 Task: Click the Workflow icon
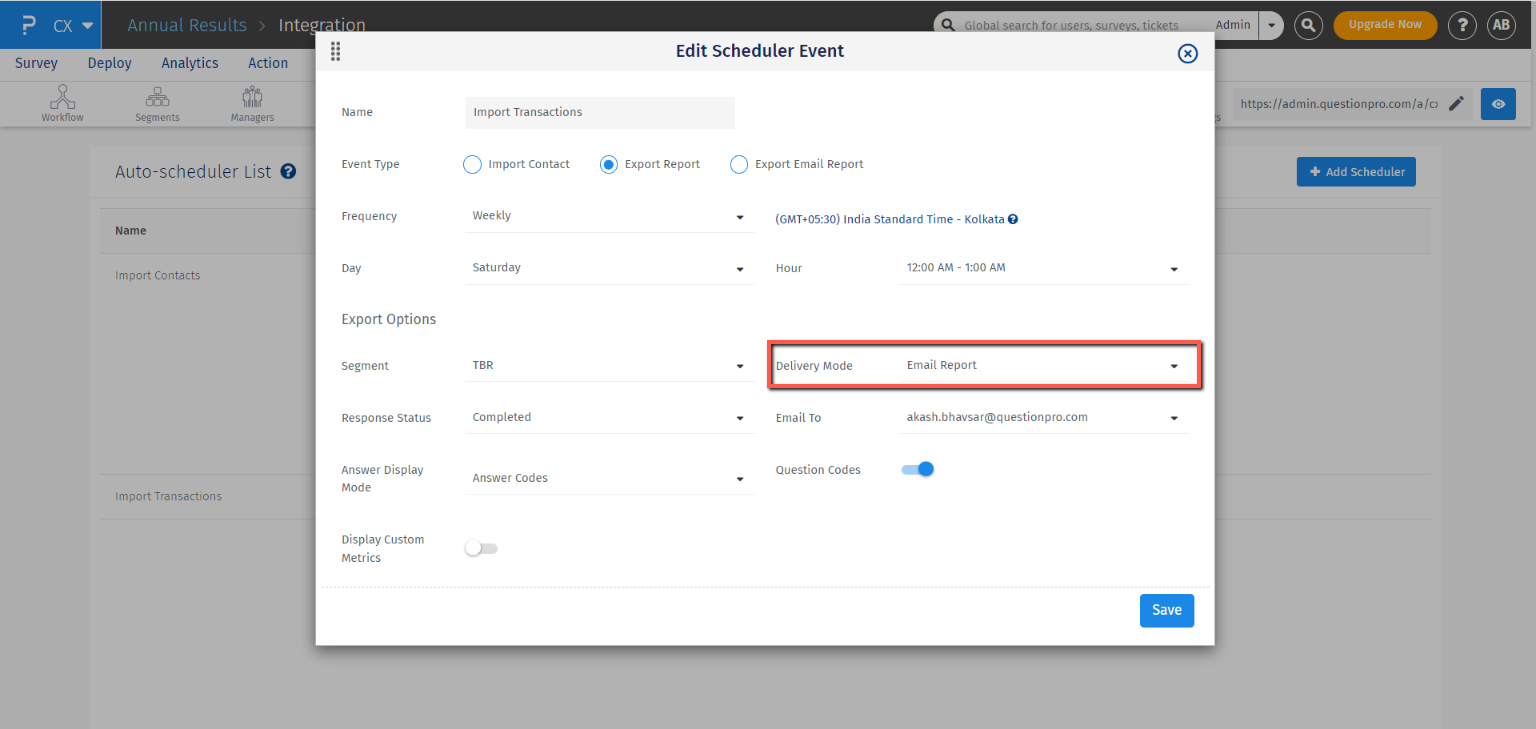coord(62,98)
